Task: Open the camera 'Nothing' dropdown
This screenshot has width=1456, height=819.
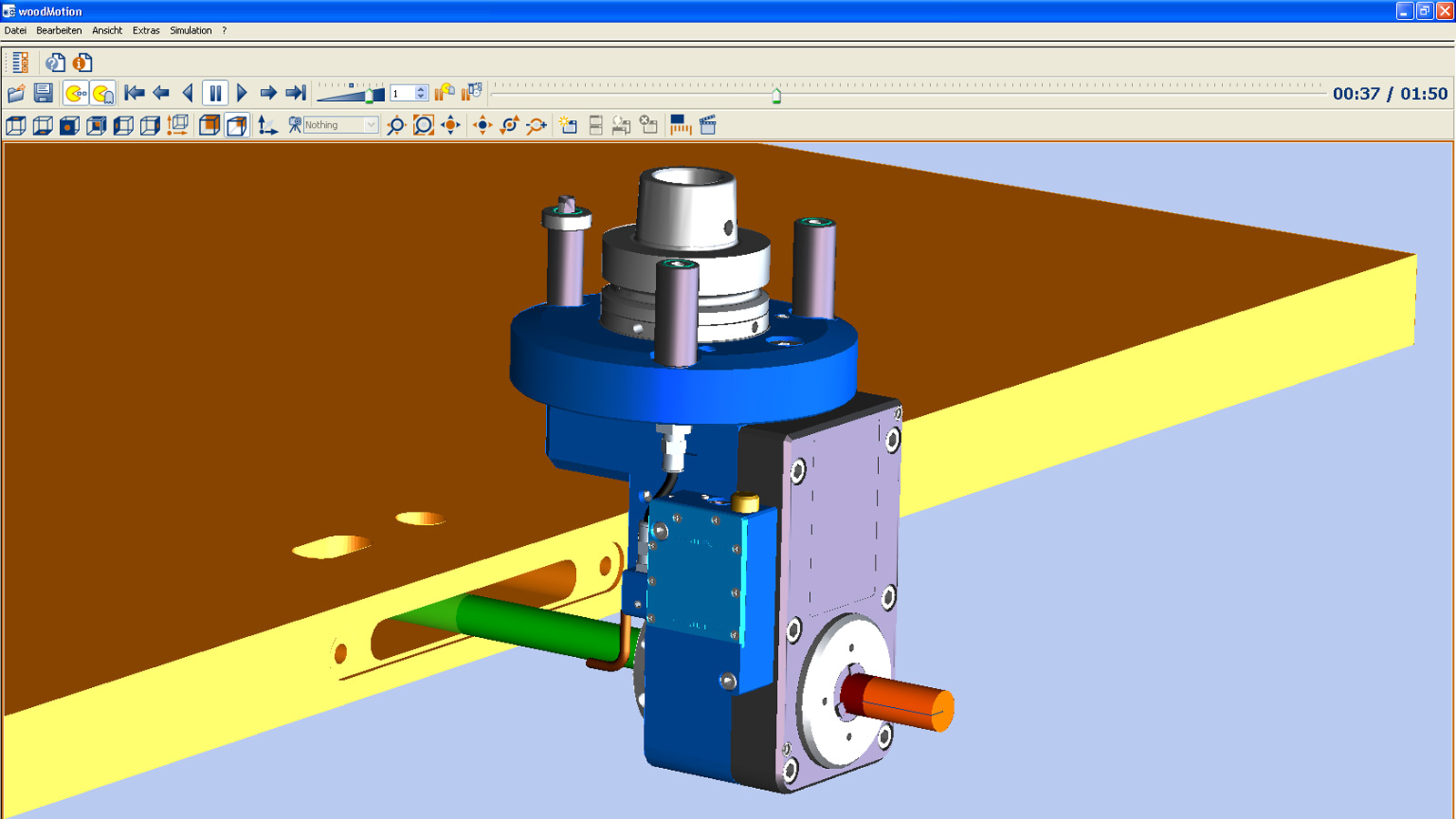Action: 370,125
